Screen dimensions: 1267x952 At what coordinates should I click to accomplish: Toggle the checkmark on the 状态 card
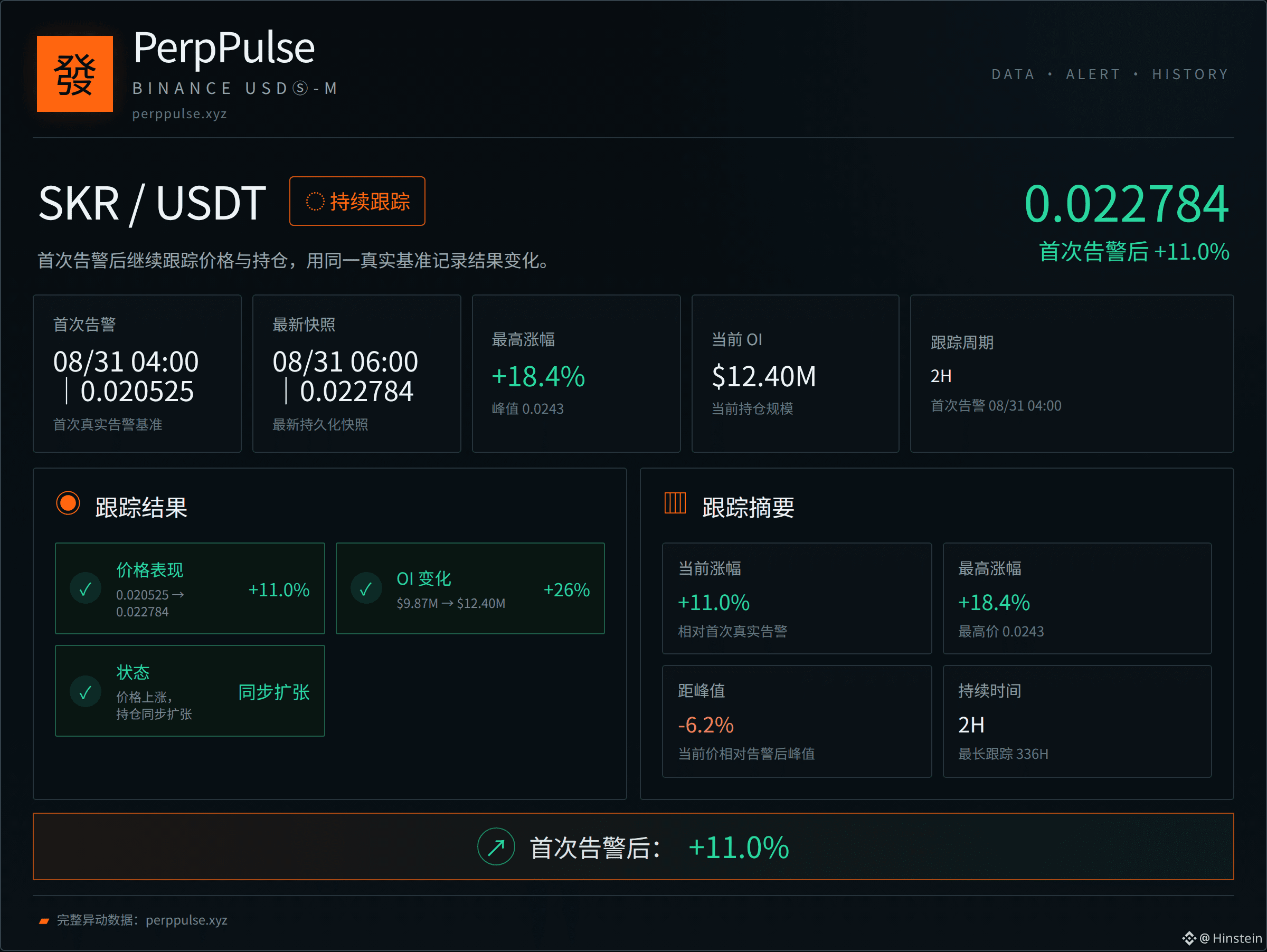coord(86,692)
